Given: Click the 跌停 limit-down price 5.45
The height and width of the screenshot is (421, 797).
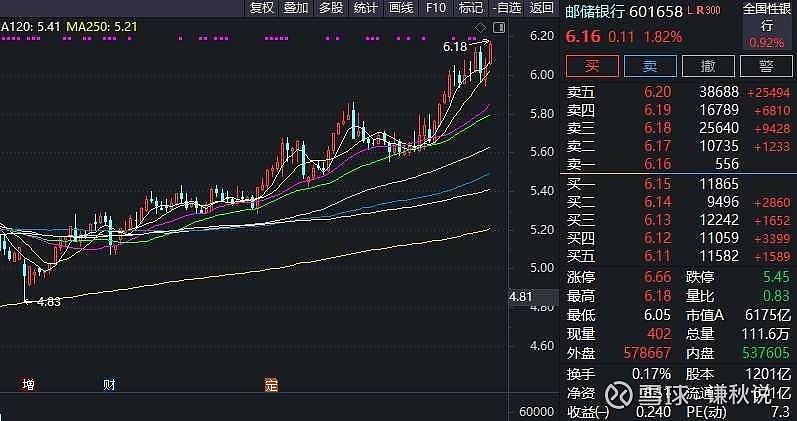Looking at the screenshot, I should pyautogui.click(x=777, y=277).
